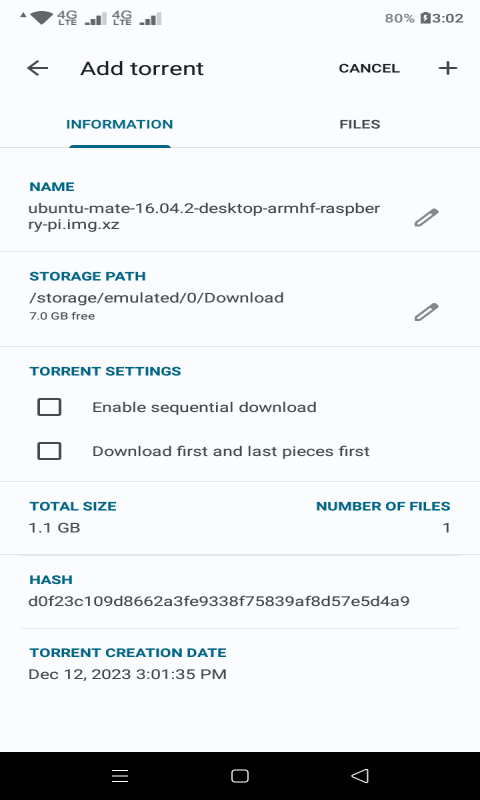Tap the plus icon to add torrent
Screen dimensions: 480x800
447,68
